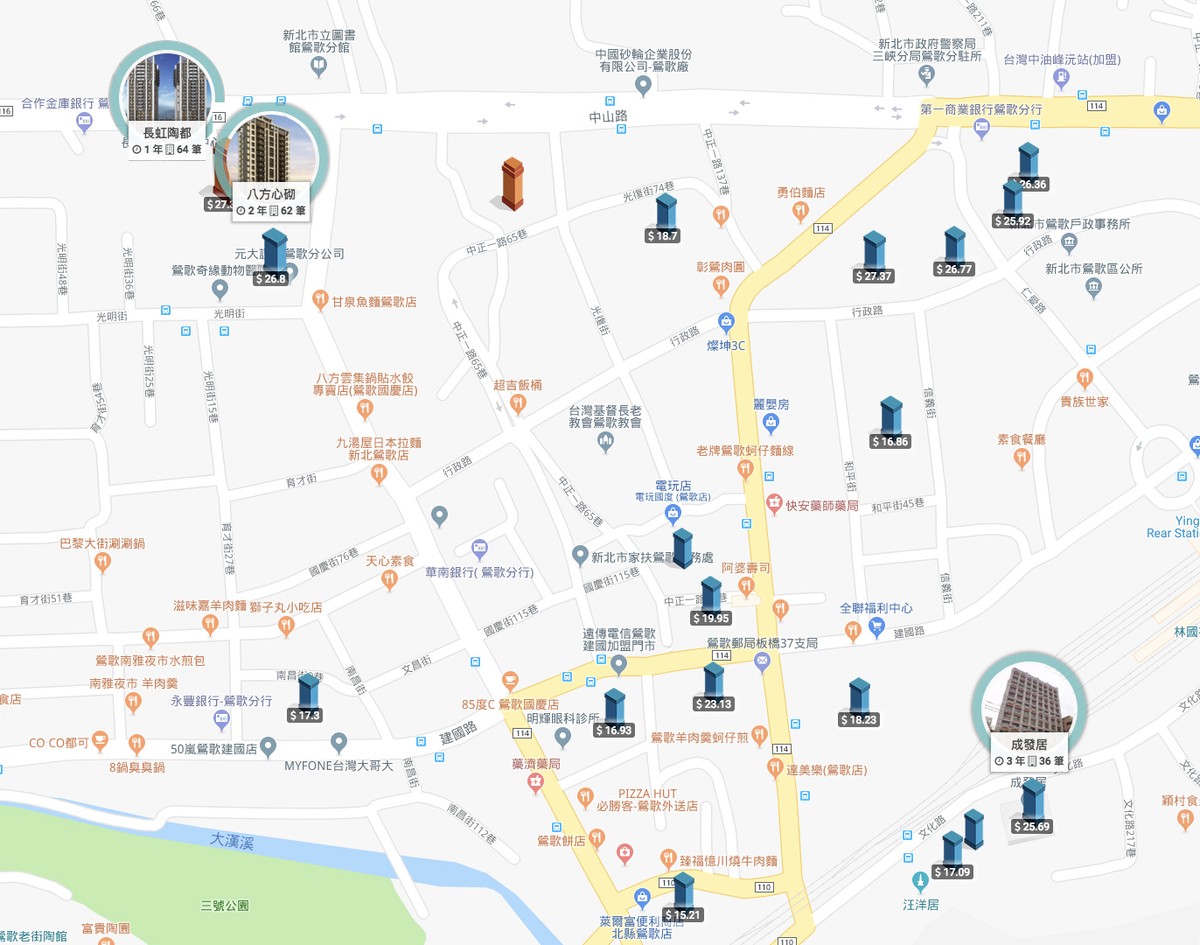
Task: Click the 彰鶯肉圓 restaurant pin
Action: (720, 286)
